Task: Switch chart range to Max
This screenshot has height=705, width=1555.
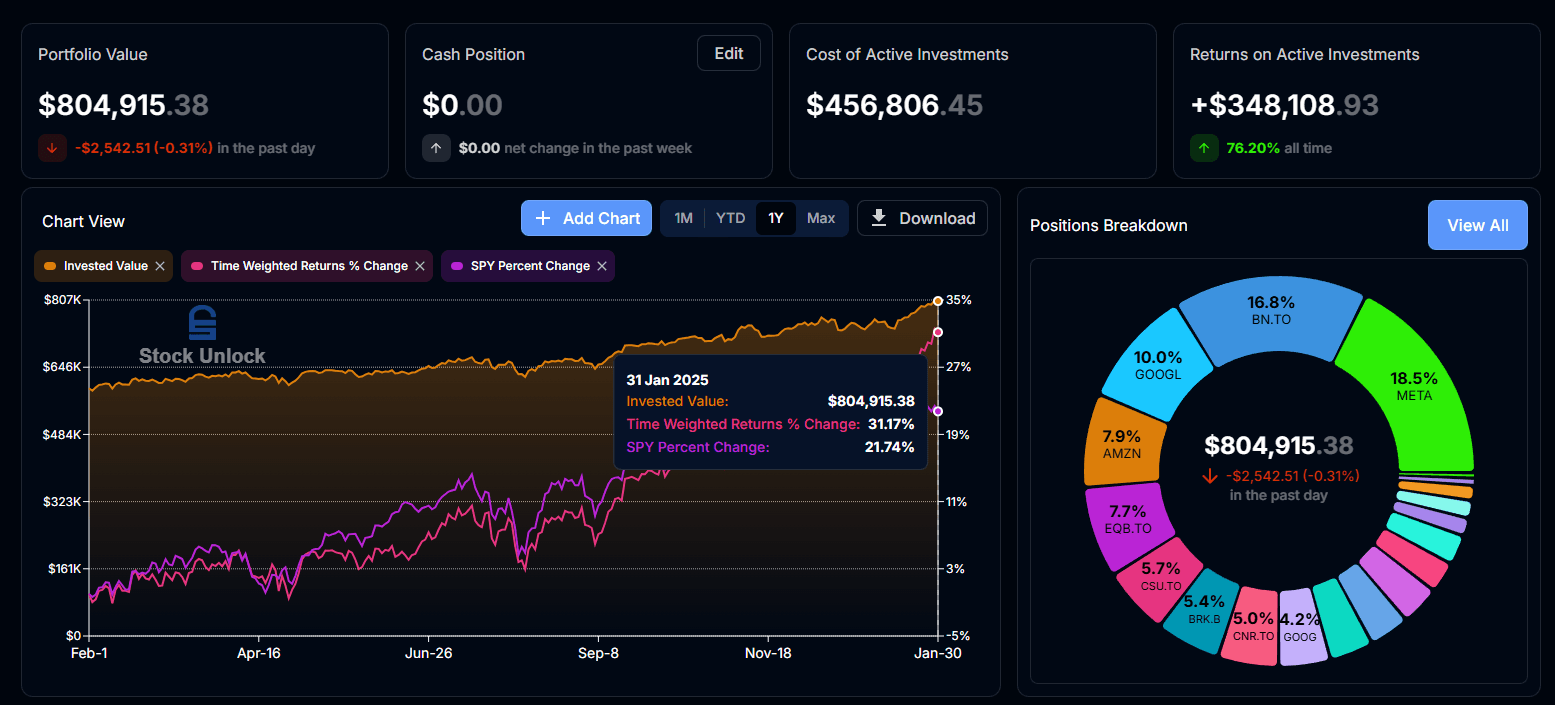Action: point(821,218)
